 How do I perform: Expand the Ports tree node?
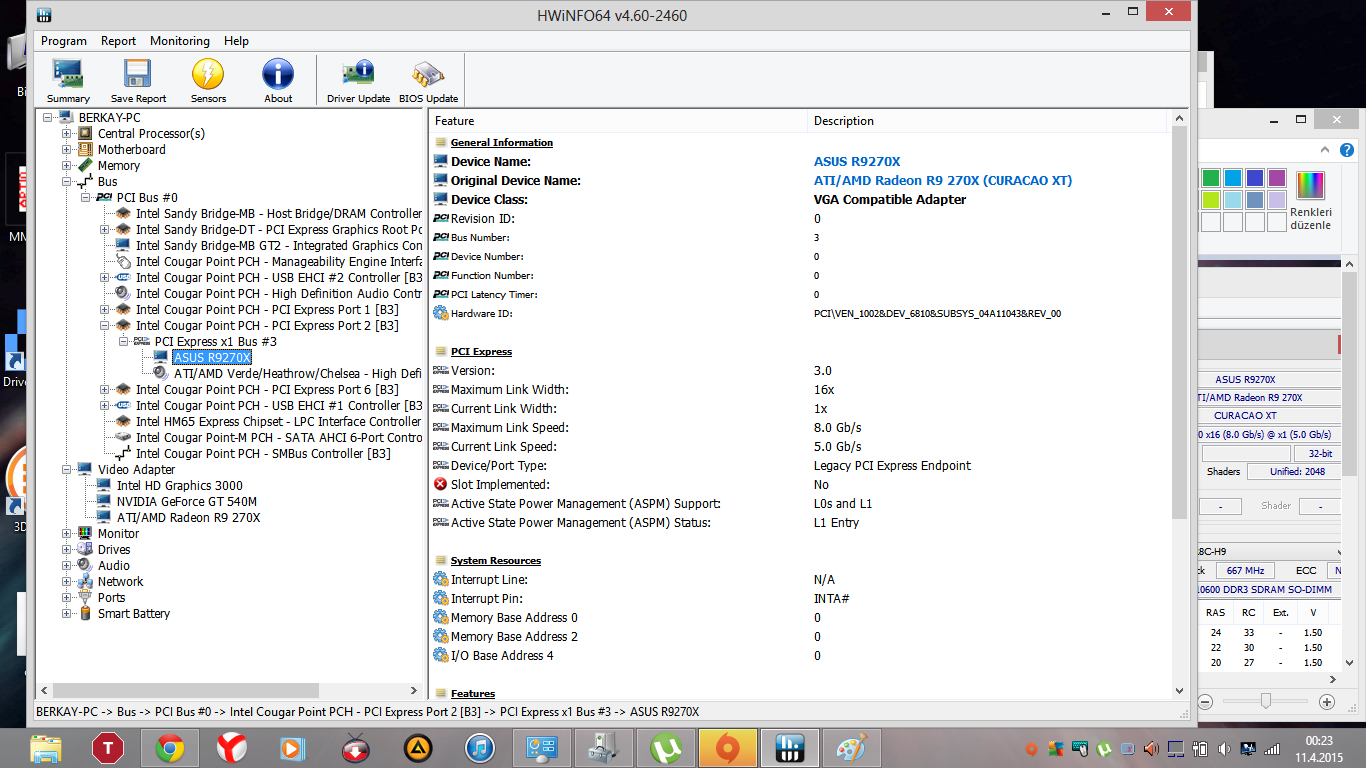pyautogui.click(x=67, y=598)
